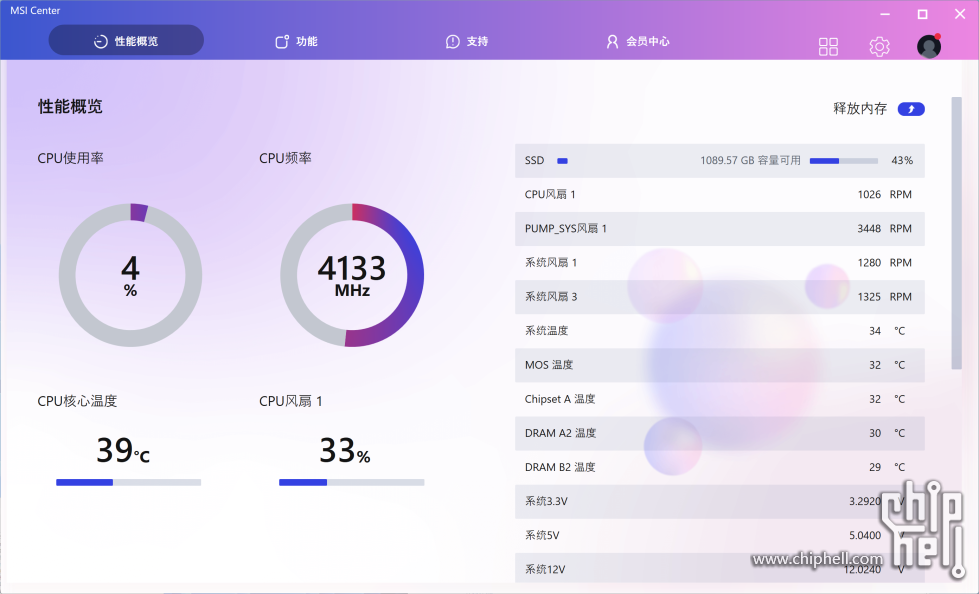Select the 系统风扇 1 row
Screen dimensions: 979x594
tap(719, 262)
